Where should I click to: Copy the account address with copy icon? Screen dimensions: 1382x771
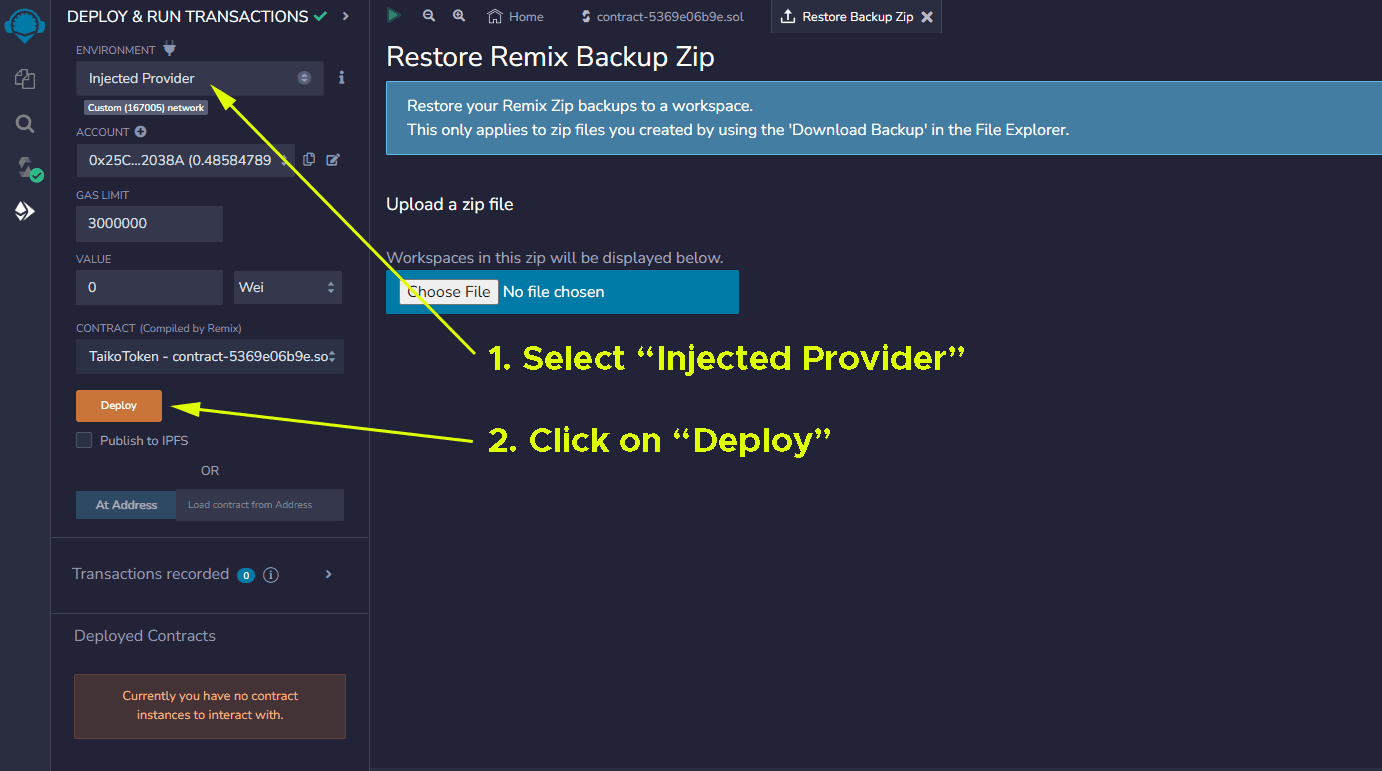[309, 159]
